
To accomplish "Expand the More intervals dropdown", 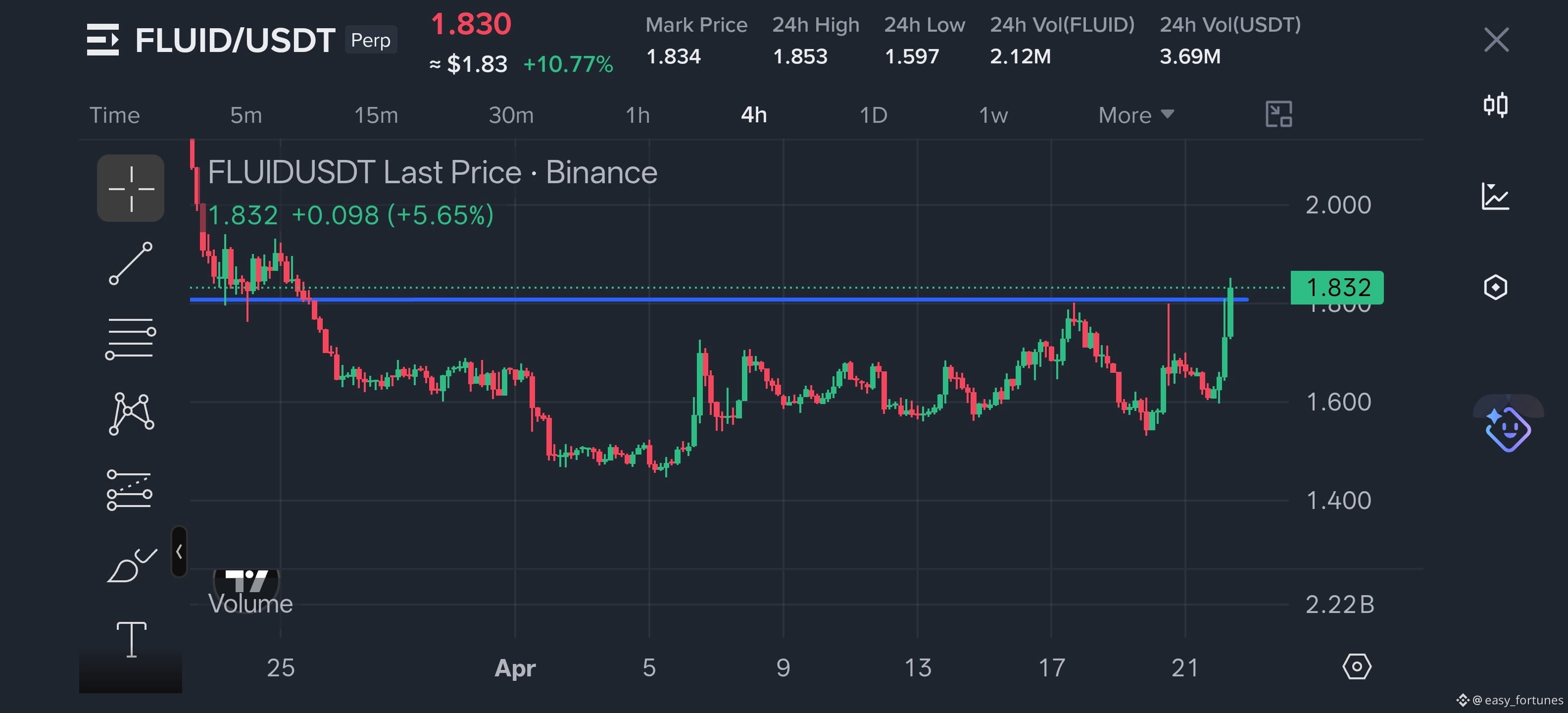I will [1136, 115].
